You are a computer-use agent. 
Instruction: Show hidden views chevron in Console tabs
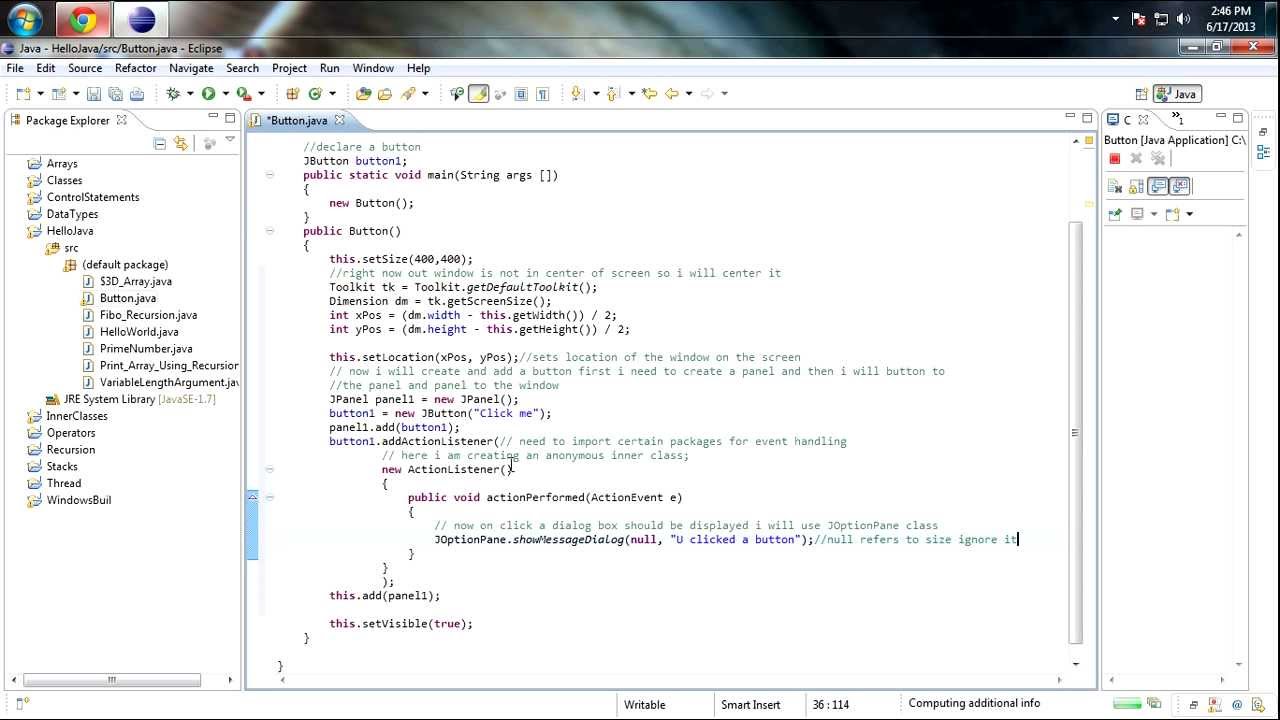pyautogui.click(x=1177, y=118)
